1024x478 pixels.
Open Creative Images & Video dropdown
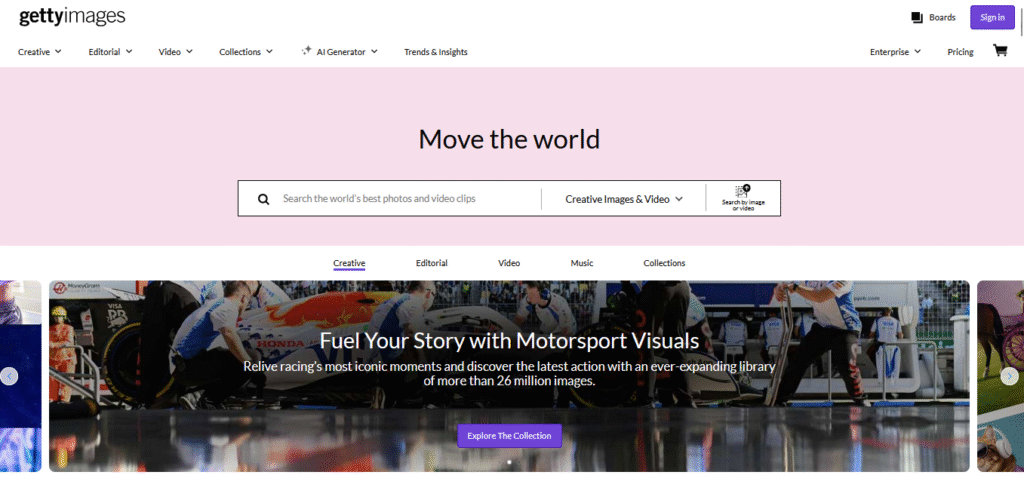(x=624, y=199)
